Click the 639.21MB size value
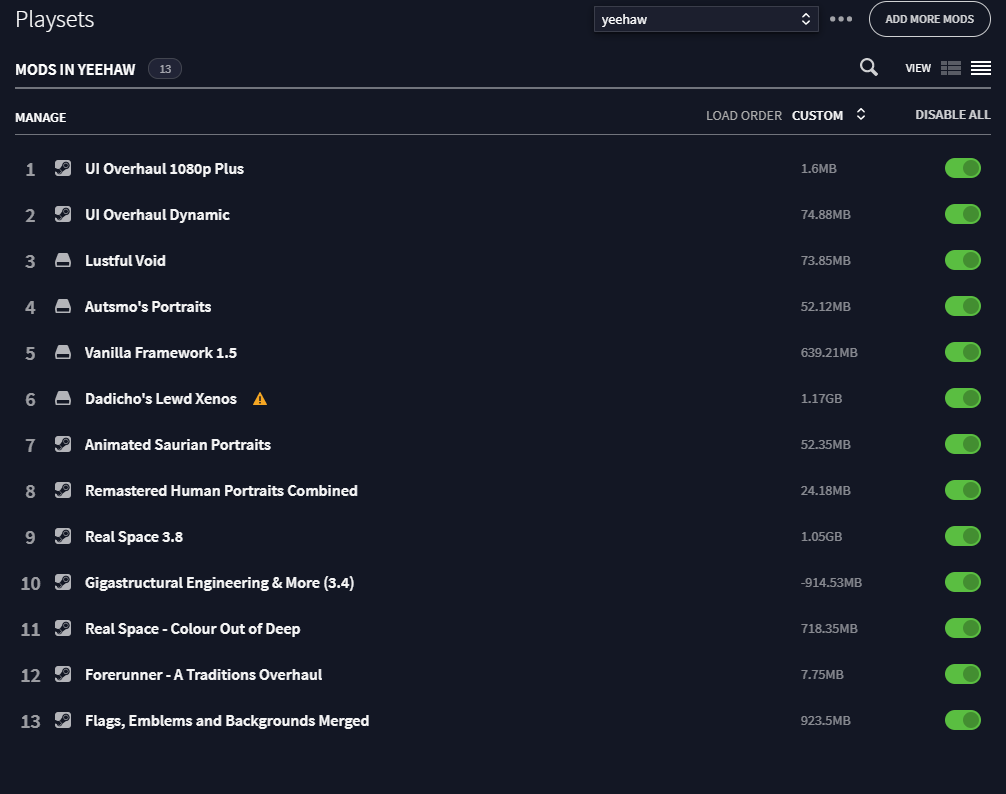 829,352
